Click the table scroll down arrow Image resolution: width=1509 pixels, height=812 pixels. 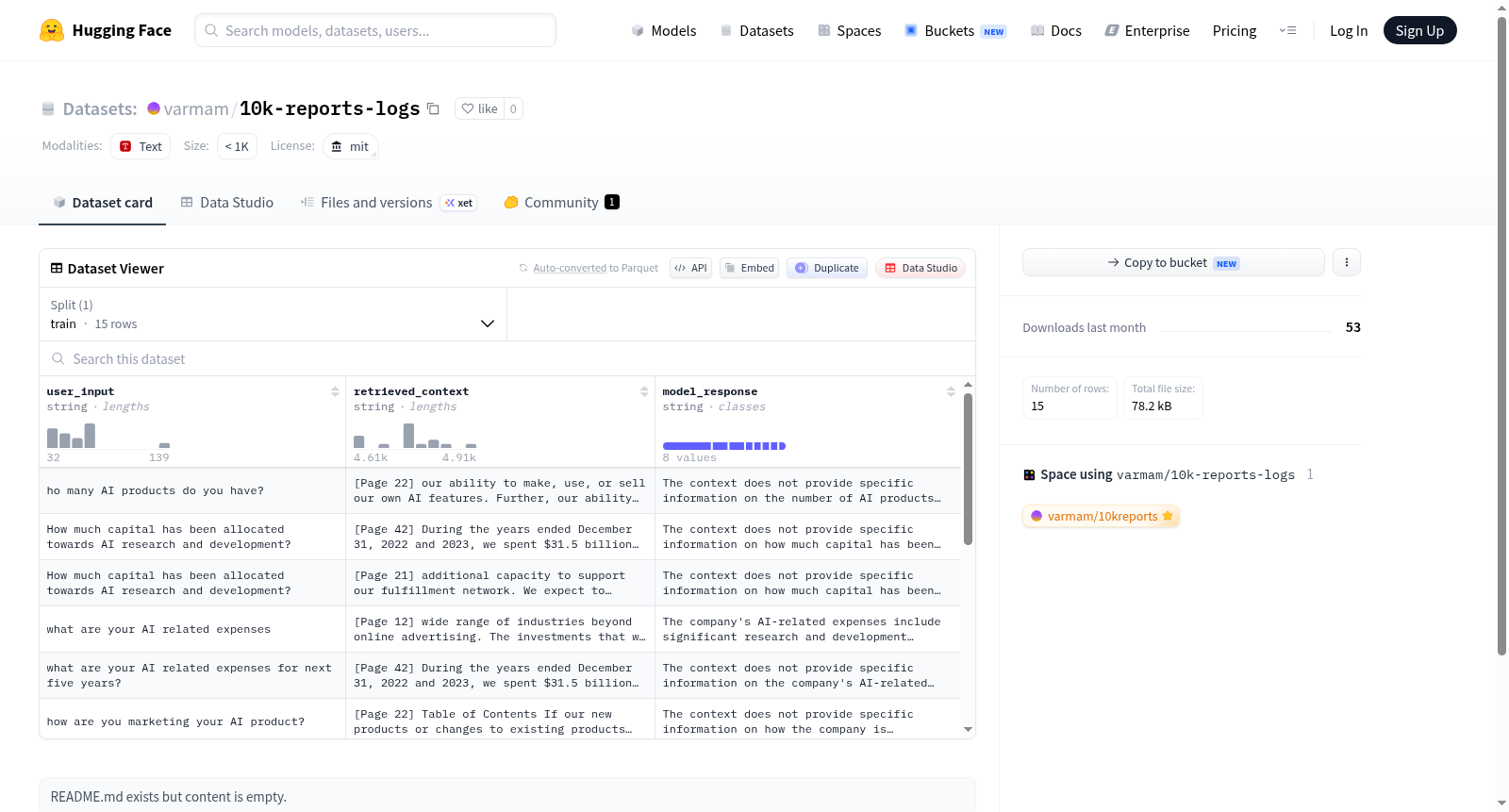(x=968, y=729)
